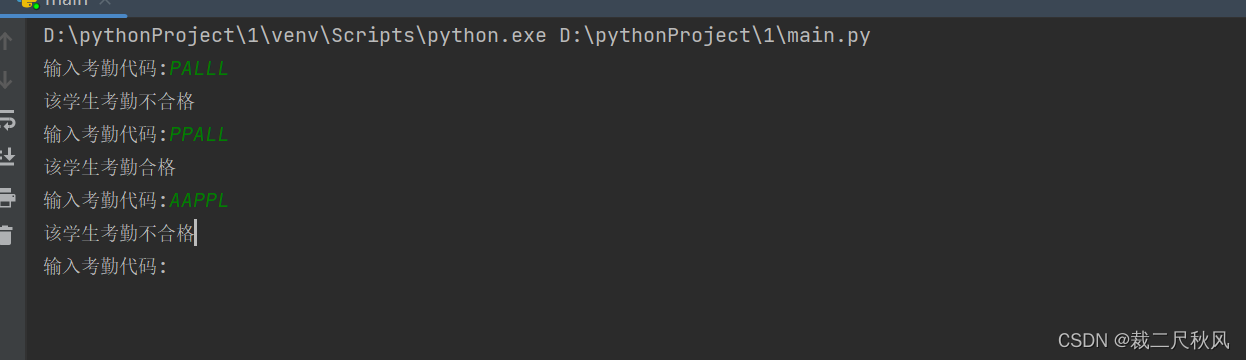Click the green PALLL input text

[x=199, y=69]
